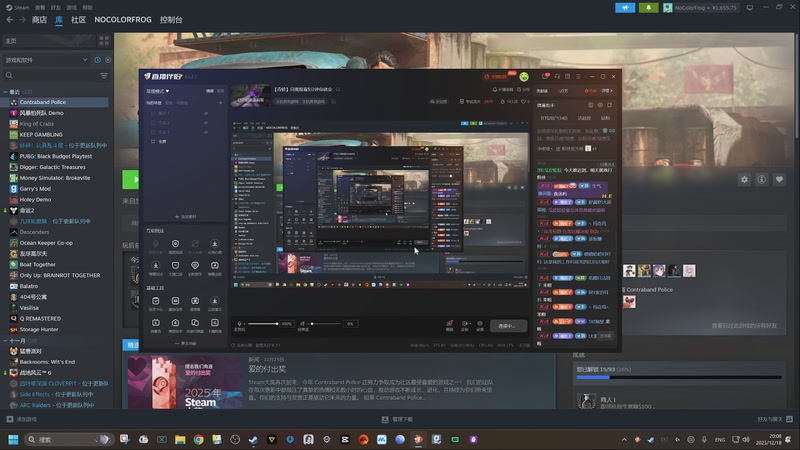Click music note icon in the interactive tools grid

tap(215, 266)
